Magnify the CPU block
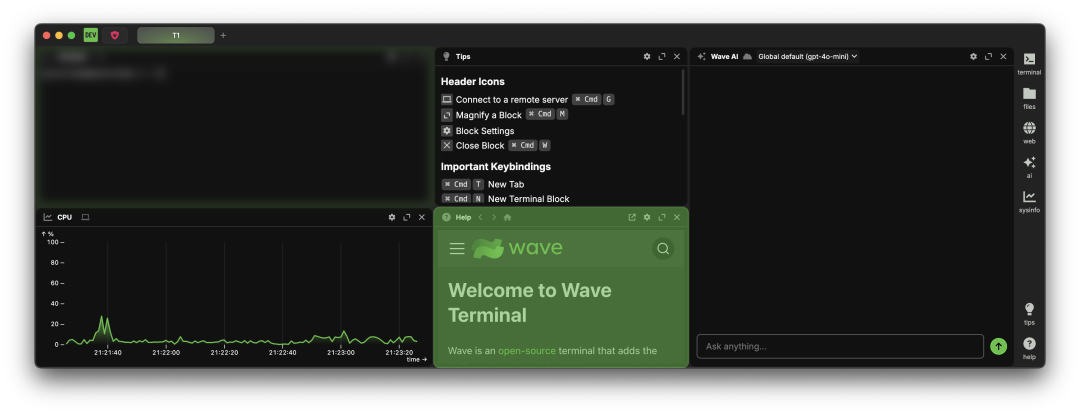The height and width of the screenshot is (414, 1080). (x=407, y=217)
